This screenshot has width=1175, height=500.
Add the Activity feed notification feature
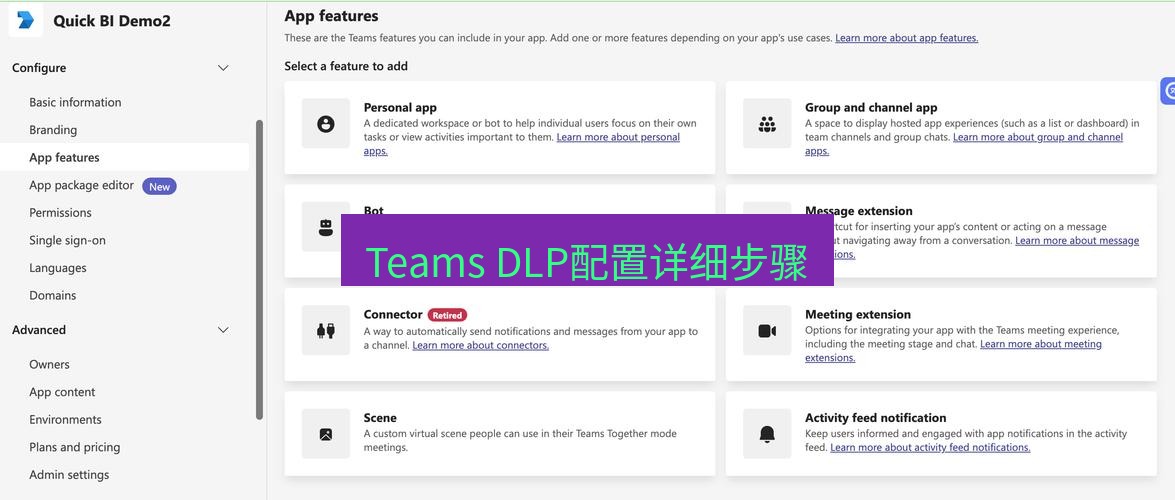coord(941,433)
